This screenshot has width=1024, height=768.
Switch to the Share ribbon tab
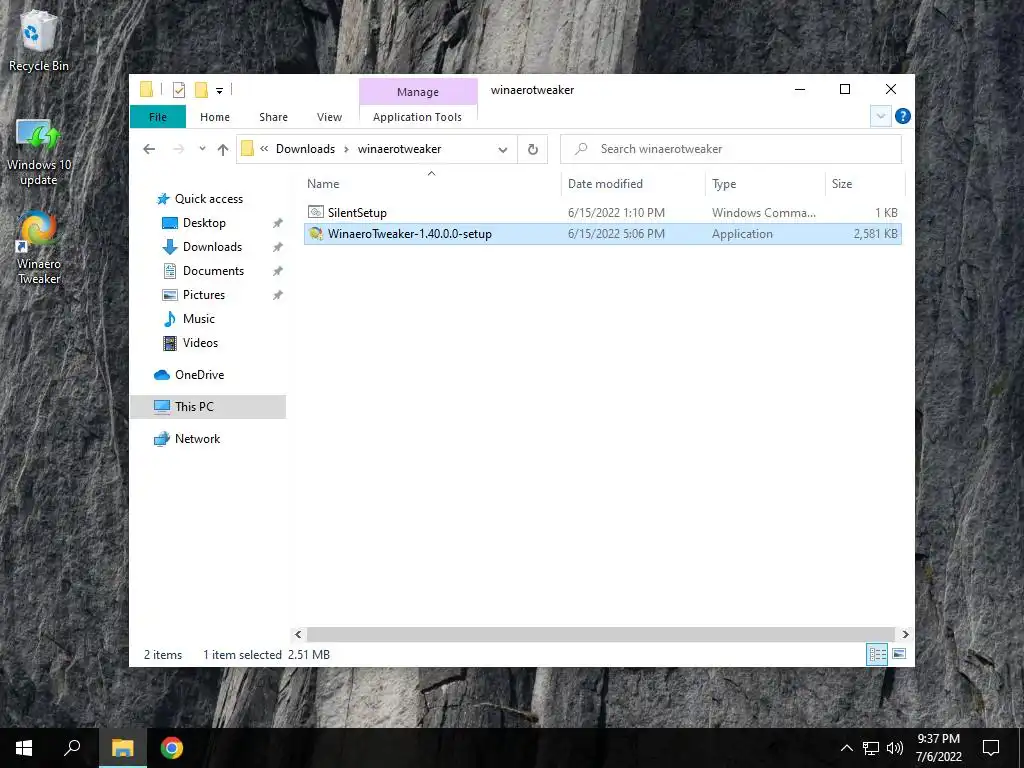pyautogui.click(x=273, y=117)
